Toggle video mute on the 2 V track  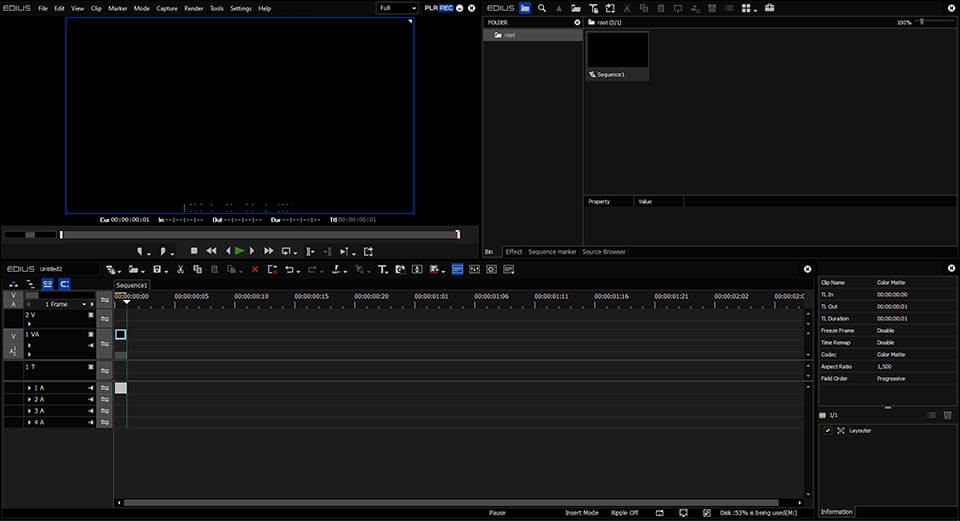coord(90,315)
